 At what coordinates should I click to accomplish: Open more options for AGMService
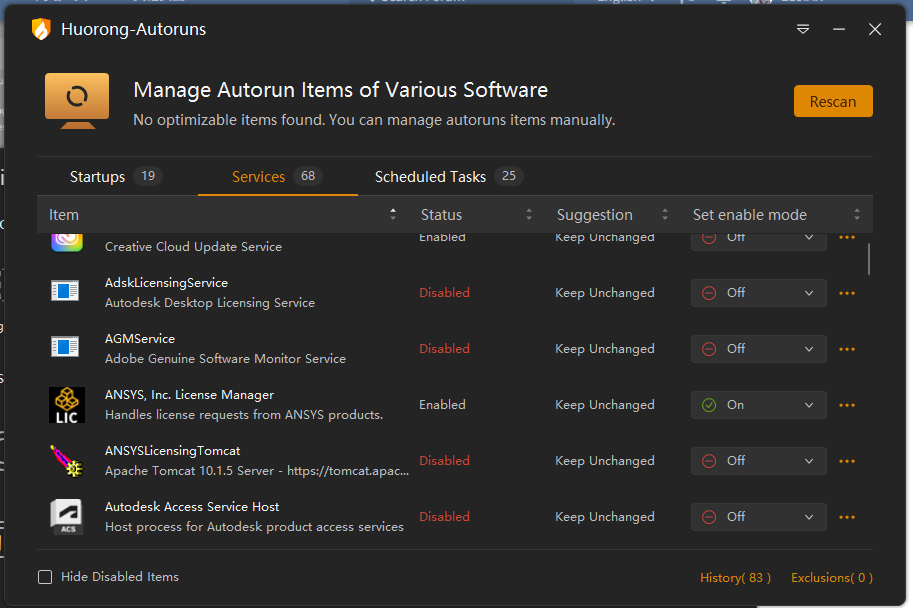[847, 349]
